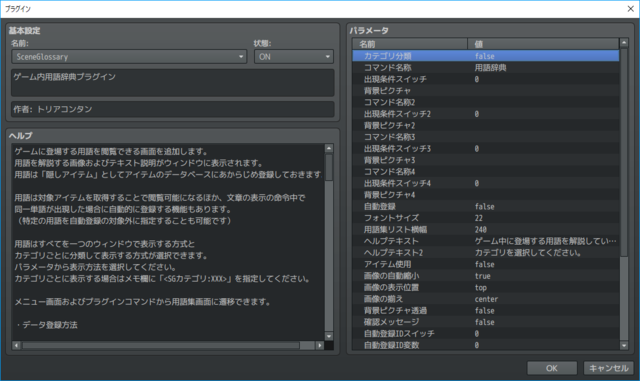The image size is (640, 381).
Task: Select the フォントサイズ parameter row
Action: 486,218
